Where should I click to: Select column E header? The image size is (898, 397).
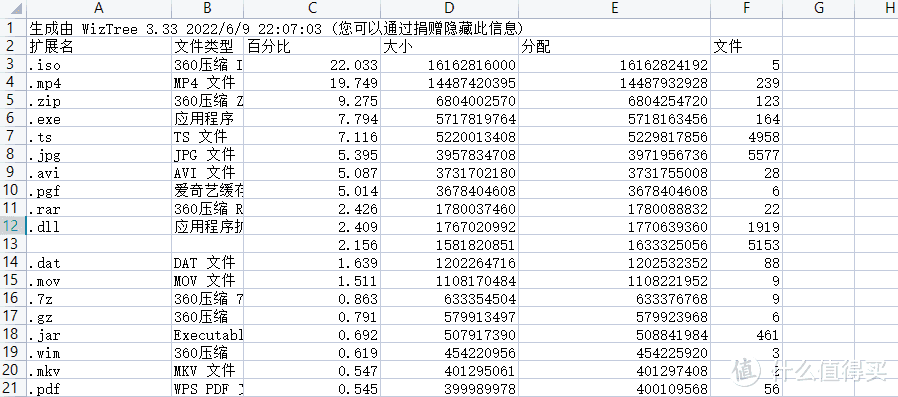(614, 9)
